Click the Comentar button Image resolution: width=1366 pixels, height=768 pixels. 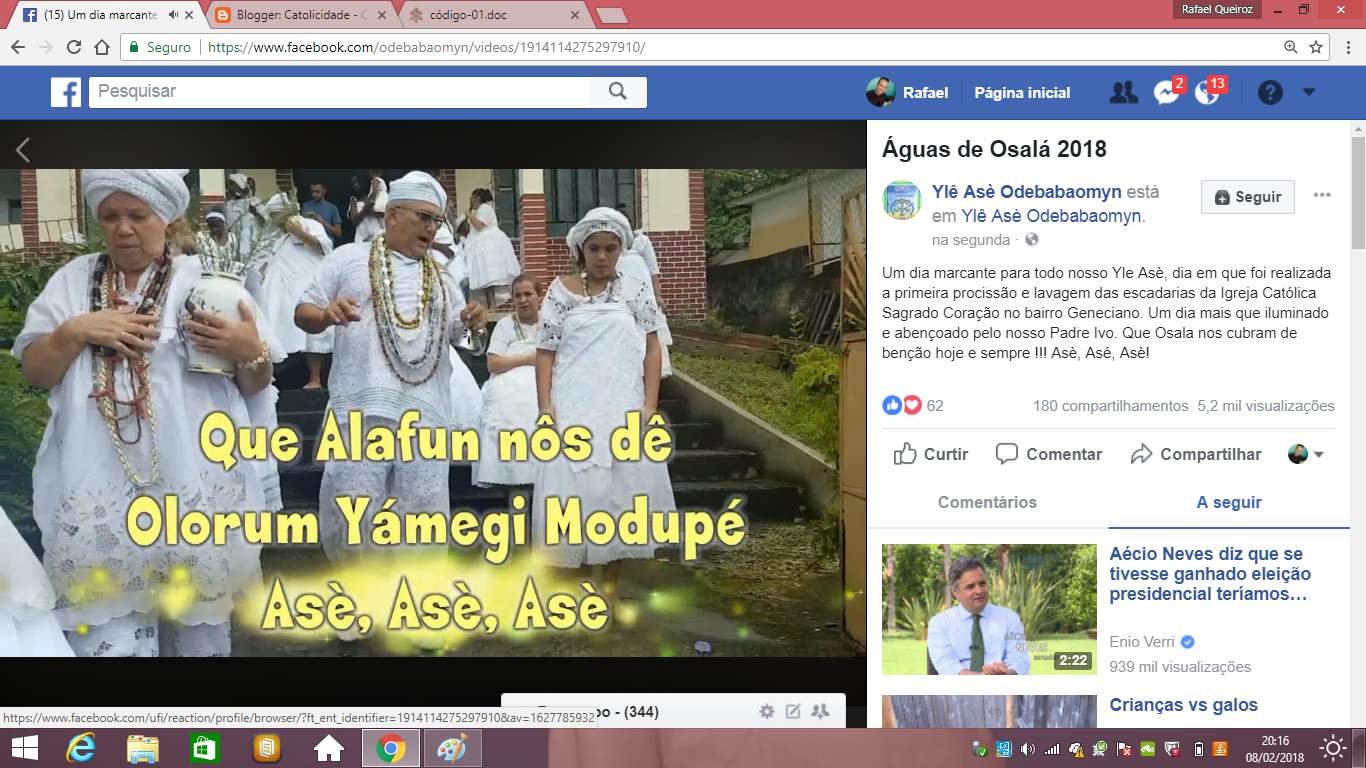pos(1049,454)
